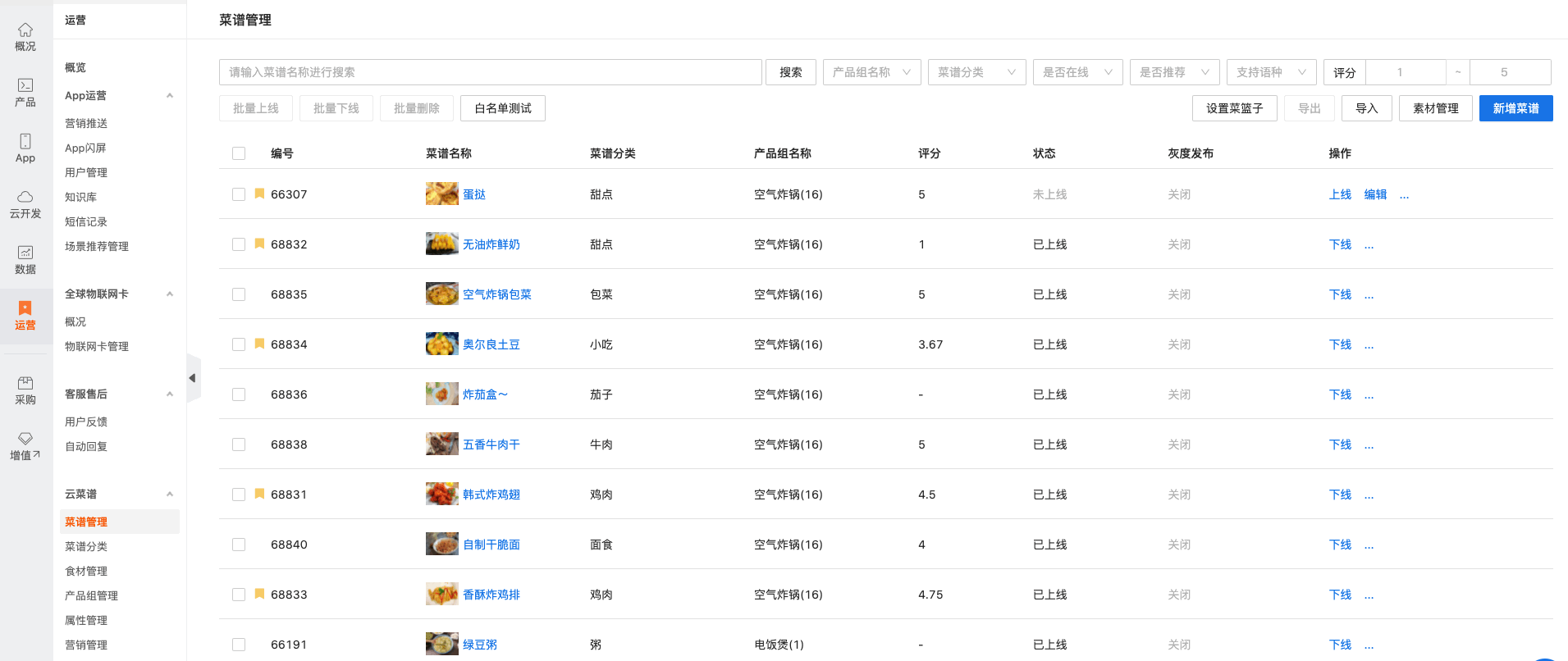Click the flag icon on row 66307

tap(259, 194)
